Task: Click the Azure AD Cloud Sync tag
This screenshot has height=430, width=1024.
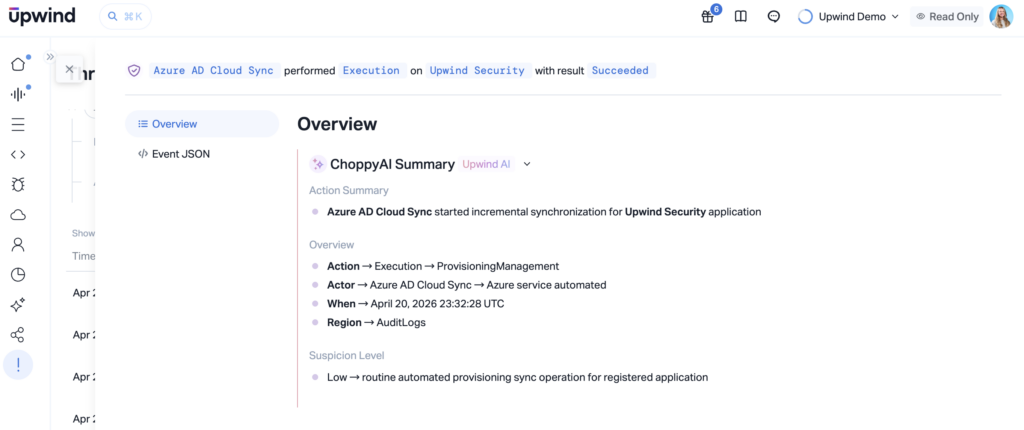Action: (214, 71)
